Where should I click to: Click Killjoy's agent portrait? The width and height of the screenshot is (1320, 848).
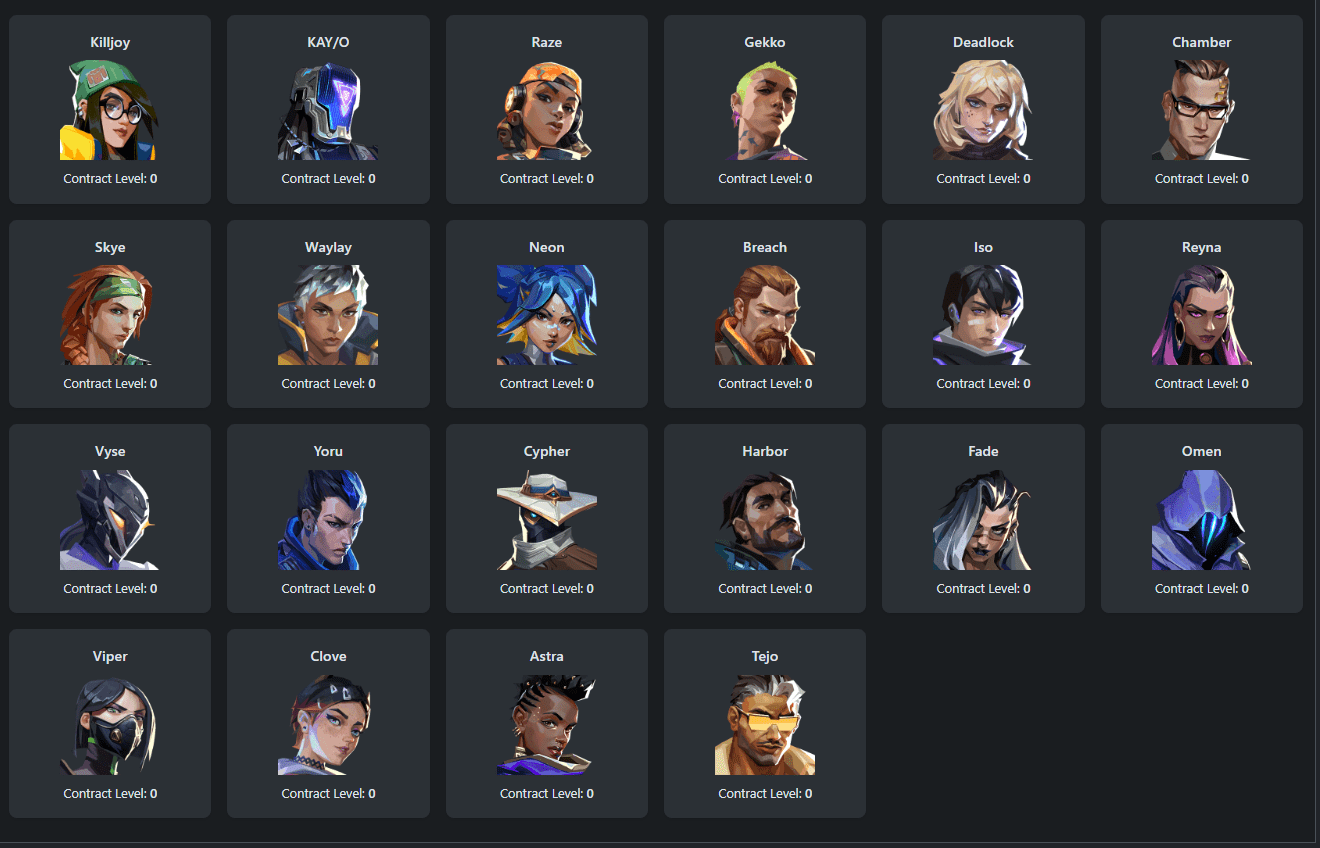[110, 110]
